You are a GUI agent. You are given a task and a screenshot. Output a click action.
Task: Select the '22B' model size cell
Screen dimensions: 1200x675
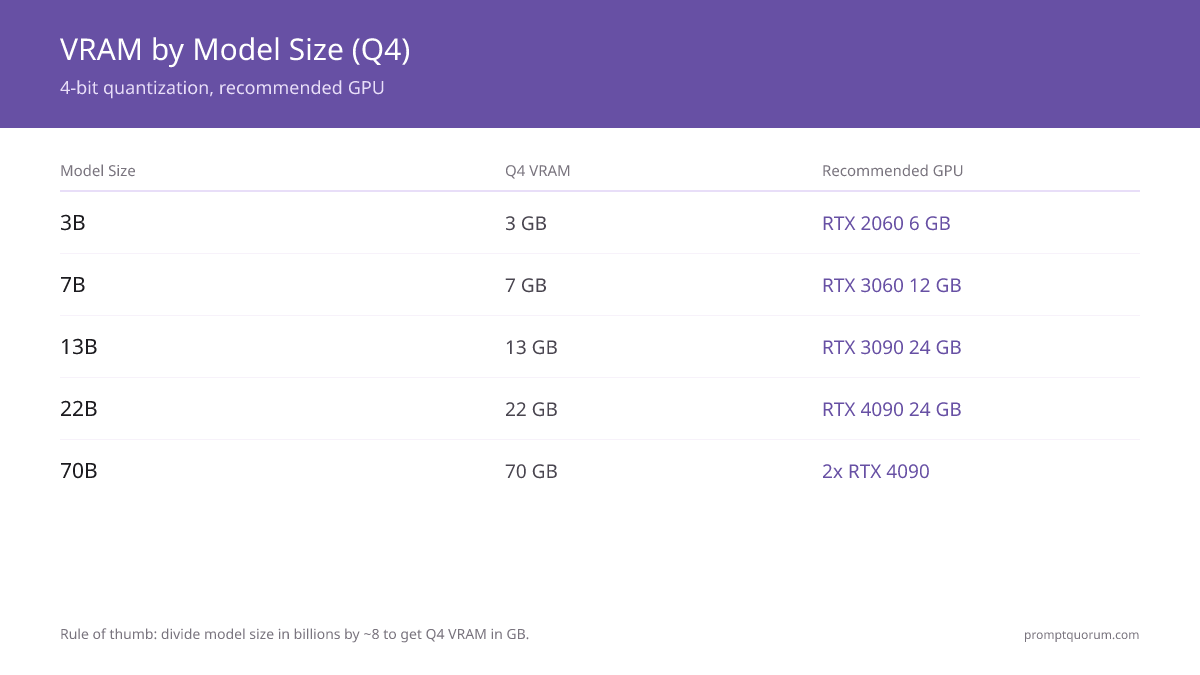[x=79, y=409]
